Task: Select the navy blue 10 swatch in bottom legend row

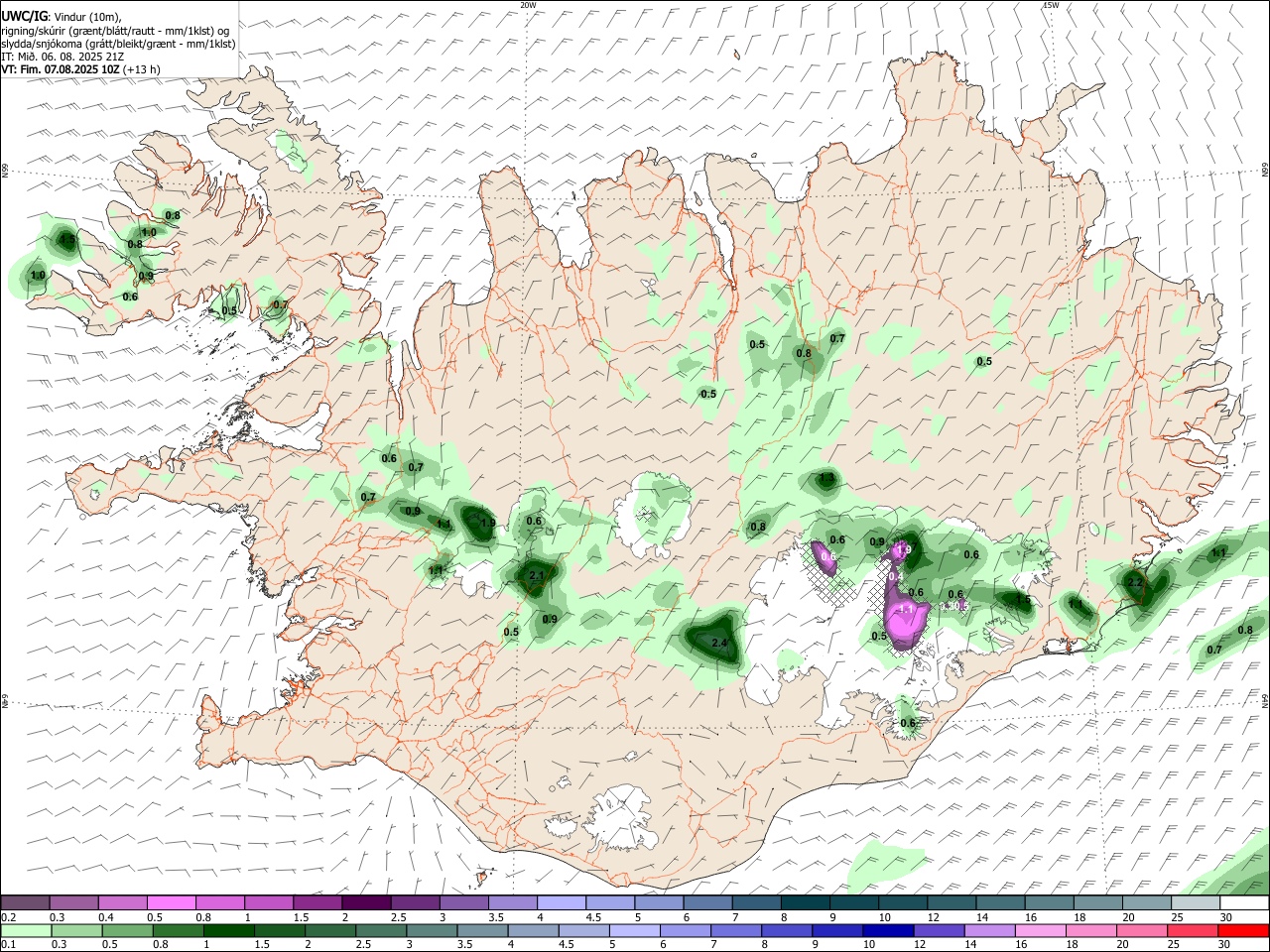Action: pyautogui.click(x=886, y=931)
